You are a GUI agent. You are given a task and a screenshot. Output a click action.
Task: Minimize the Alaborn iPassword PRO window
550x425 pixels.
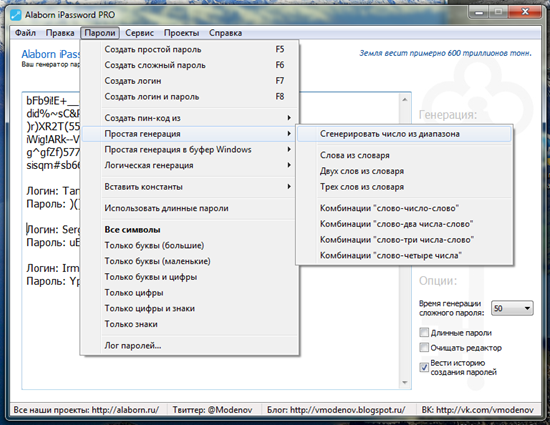click(479, 13)
